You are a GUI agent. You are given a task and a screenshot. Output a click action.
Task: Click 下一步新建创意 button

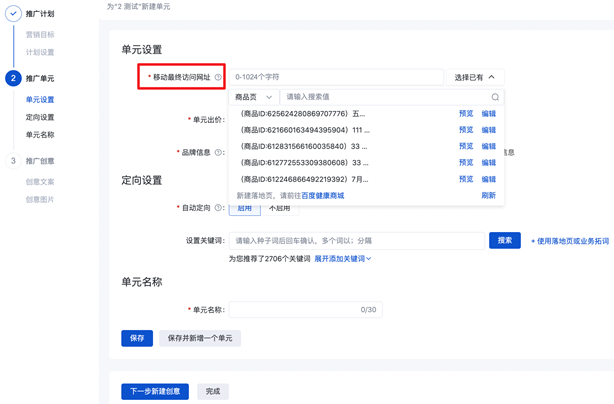point(155,391)
